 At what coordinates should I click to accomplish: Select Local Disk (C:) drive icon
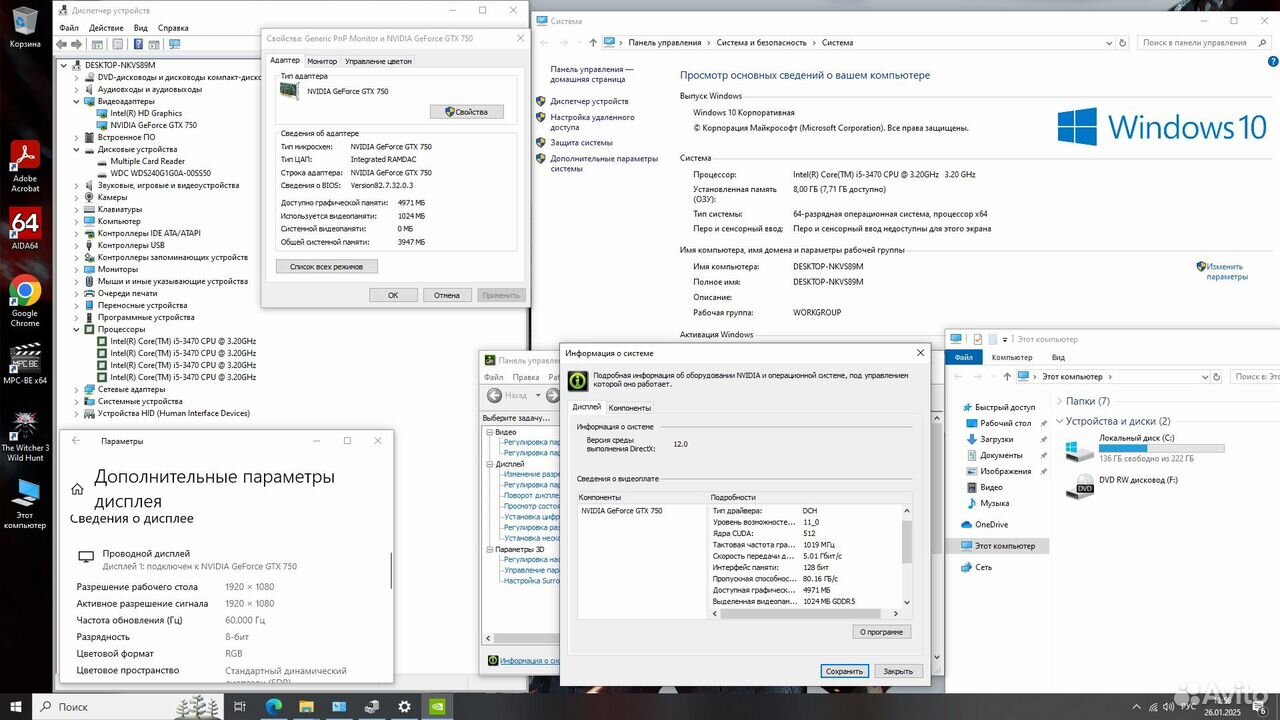coord(1080,450)
